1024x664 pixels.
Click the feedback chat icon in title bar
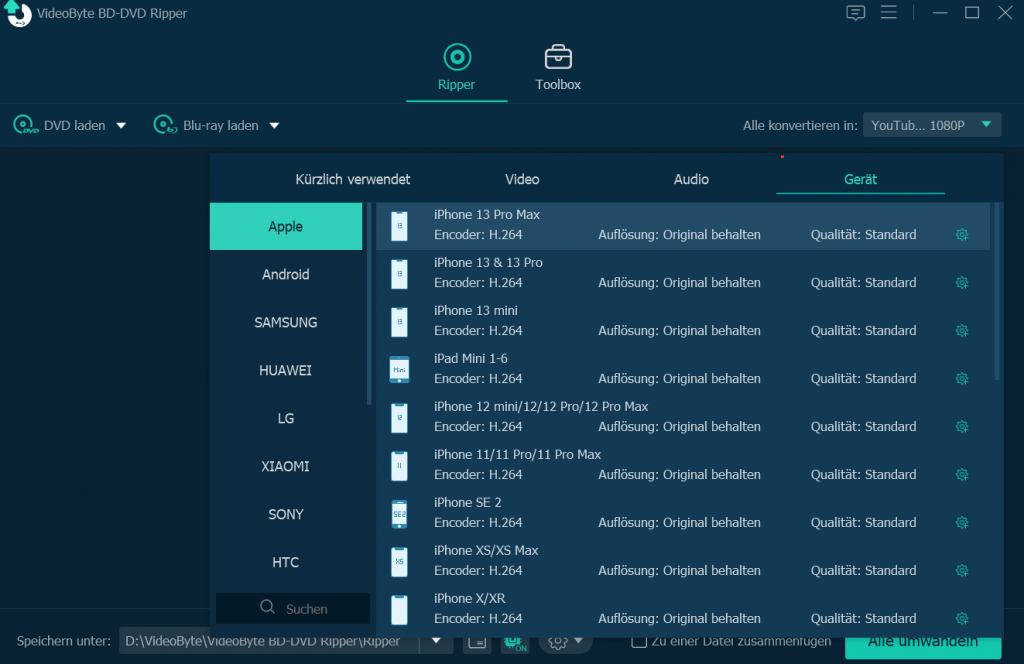point(855,13)
